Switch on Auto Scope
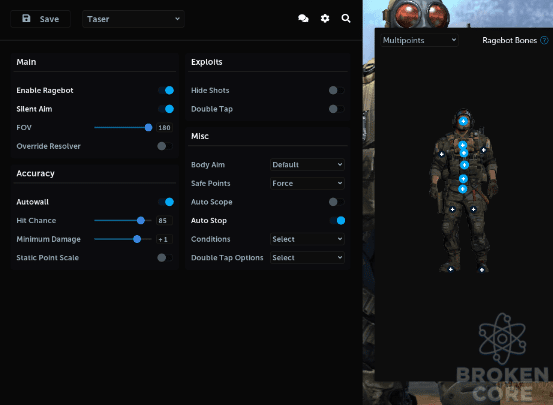Viewport: 553px width, 405px height. pos(336,202)
